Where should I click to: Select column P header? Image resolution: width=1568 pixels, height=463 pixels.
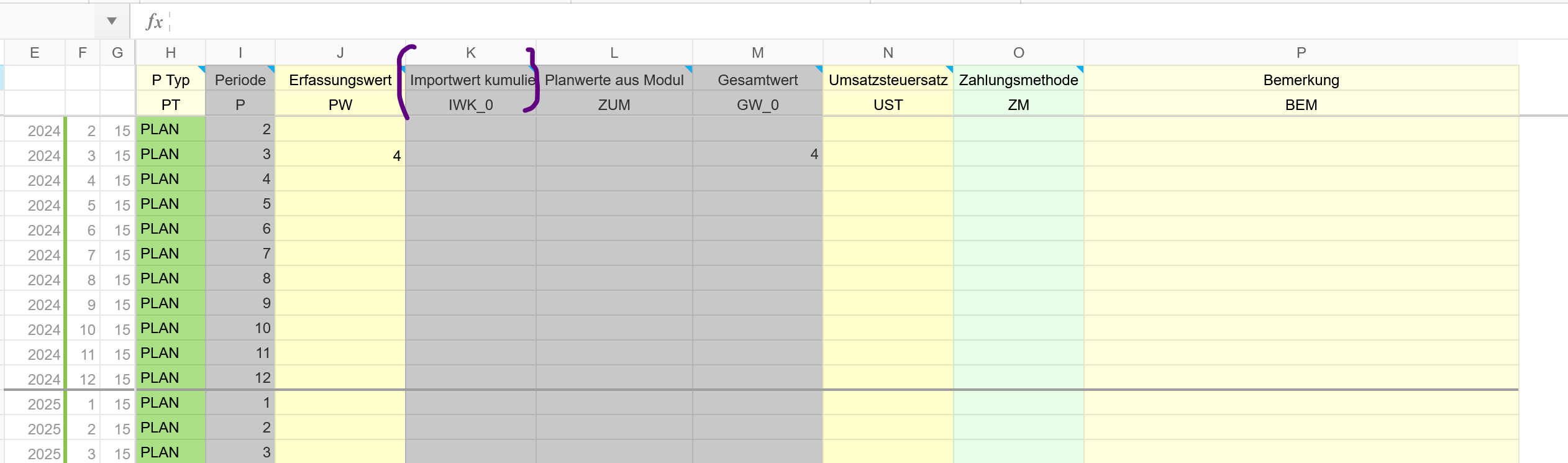(x=1301, y=53)
